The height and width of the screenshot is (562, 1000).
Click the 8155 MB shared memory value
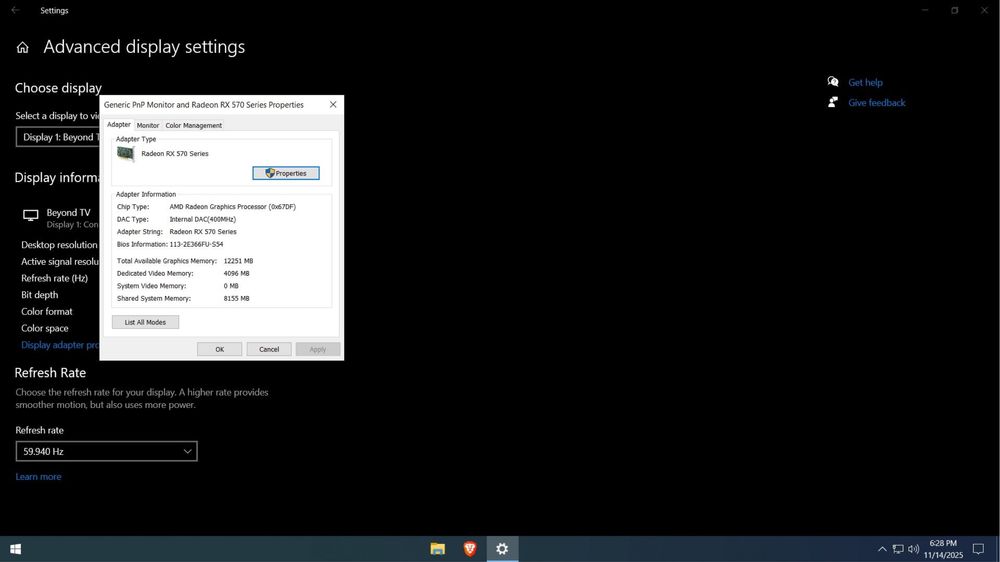[237, 299]
